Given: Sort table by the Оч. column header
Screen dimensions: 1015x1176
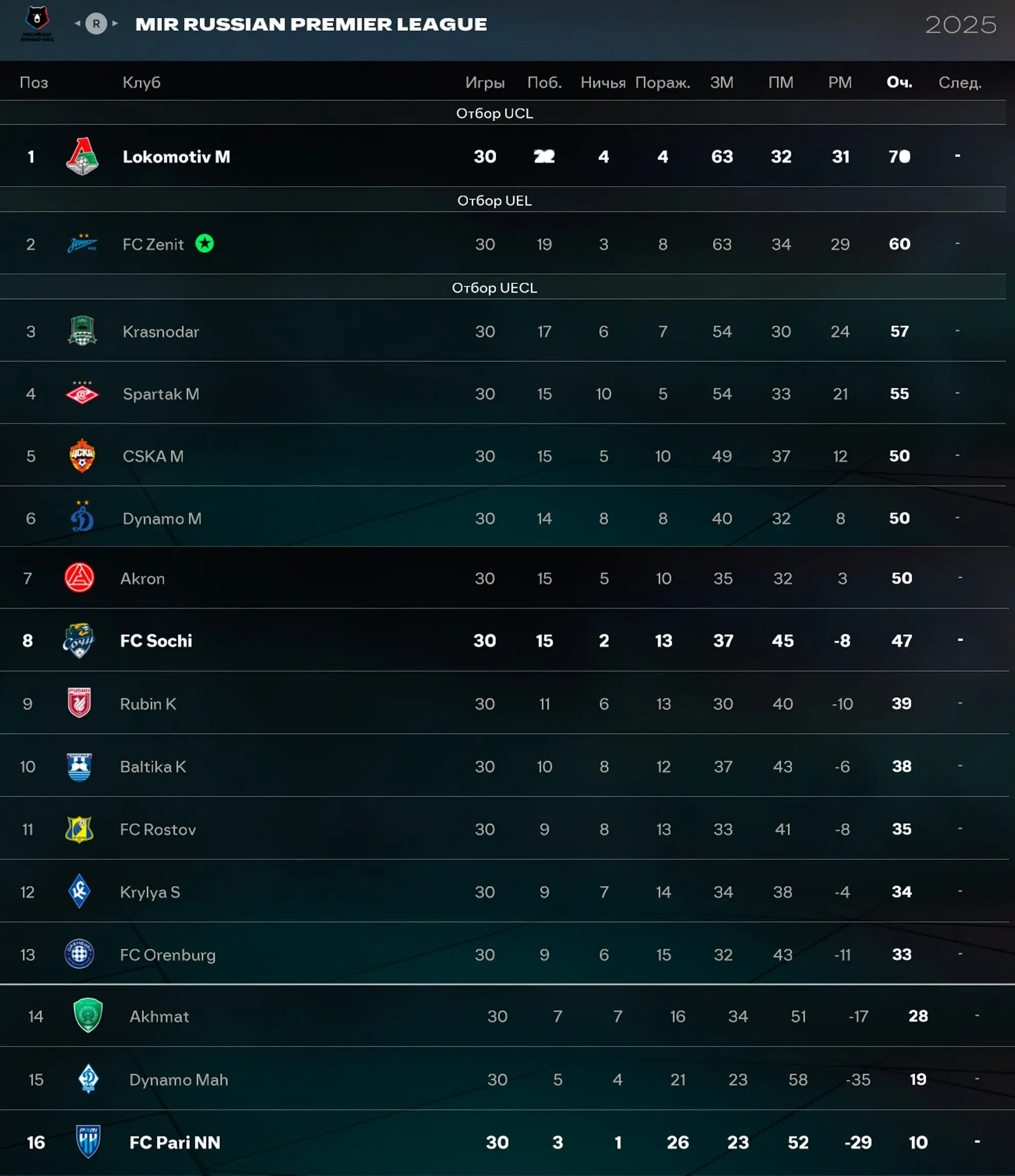Looking at the screenshot, I should [x=899, y=83].
